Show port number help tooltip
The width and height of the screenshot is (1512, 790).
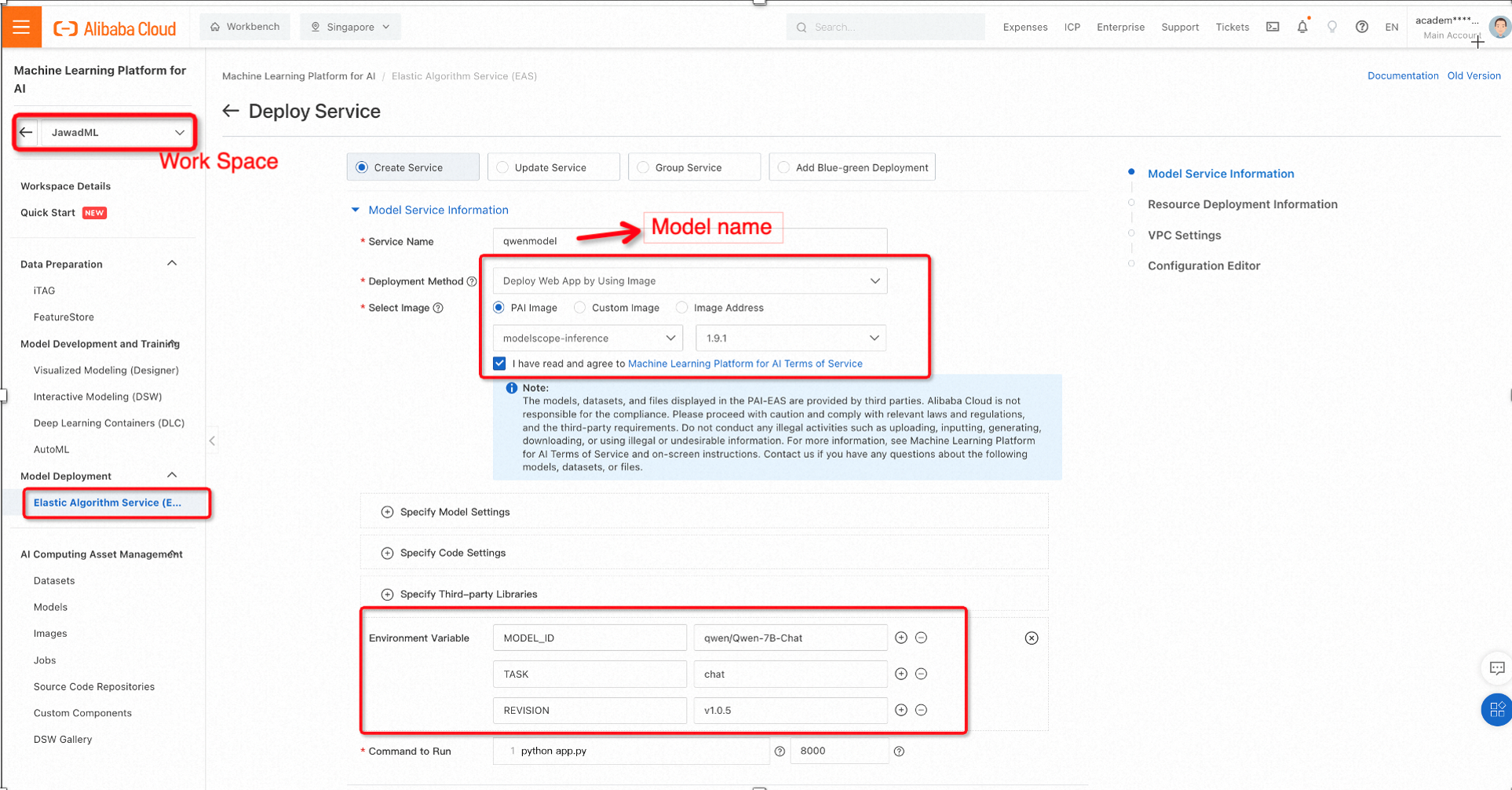(899, 752)
